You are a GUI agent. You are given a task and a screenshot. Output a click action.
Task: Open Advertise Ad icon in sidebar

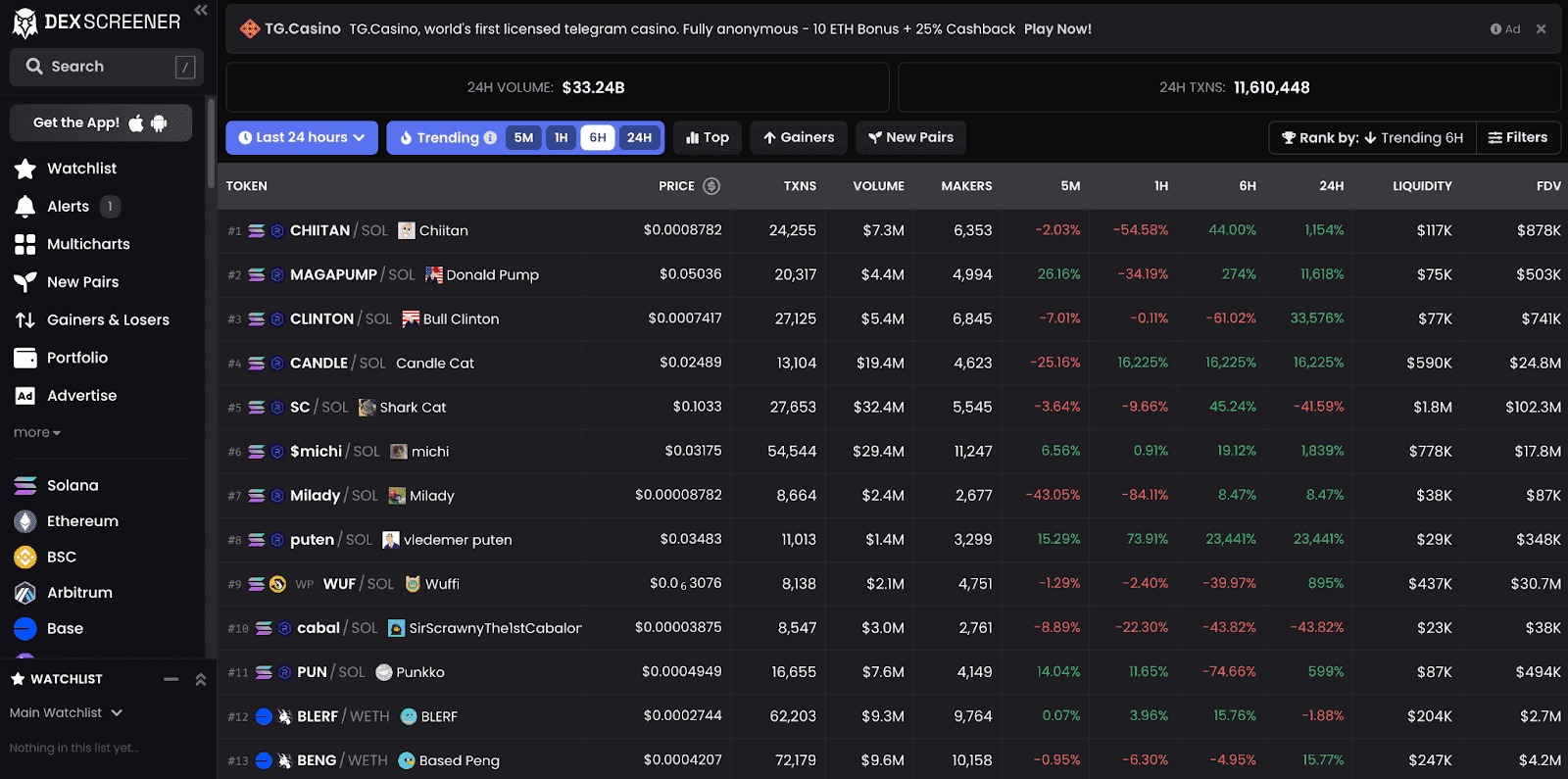pos(25,396)
